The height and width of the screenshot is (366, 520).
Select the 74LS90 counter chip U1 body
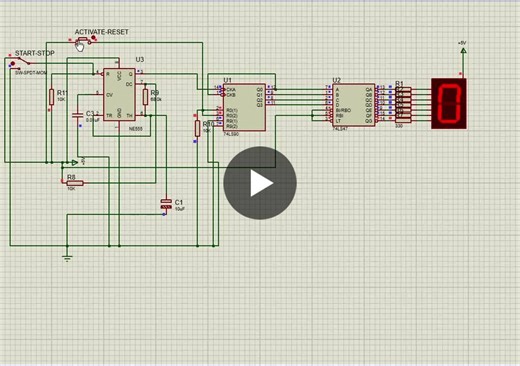click(x=244, y=107)
